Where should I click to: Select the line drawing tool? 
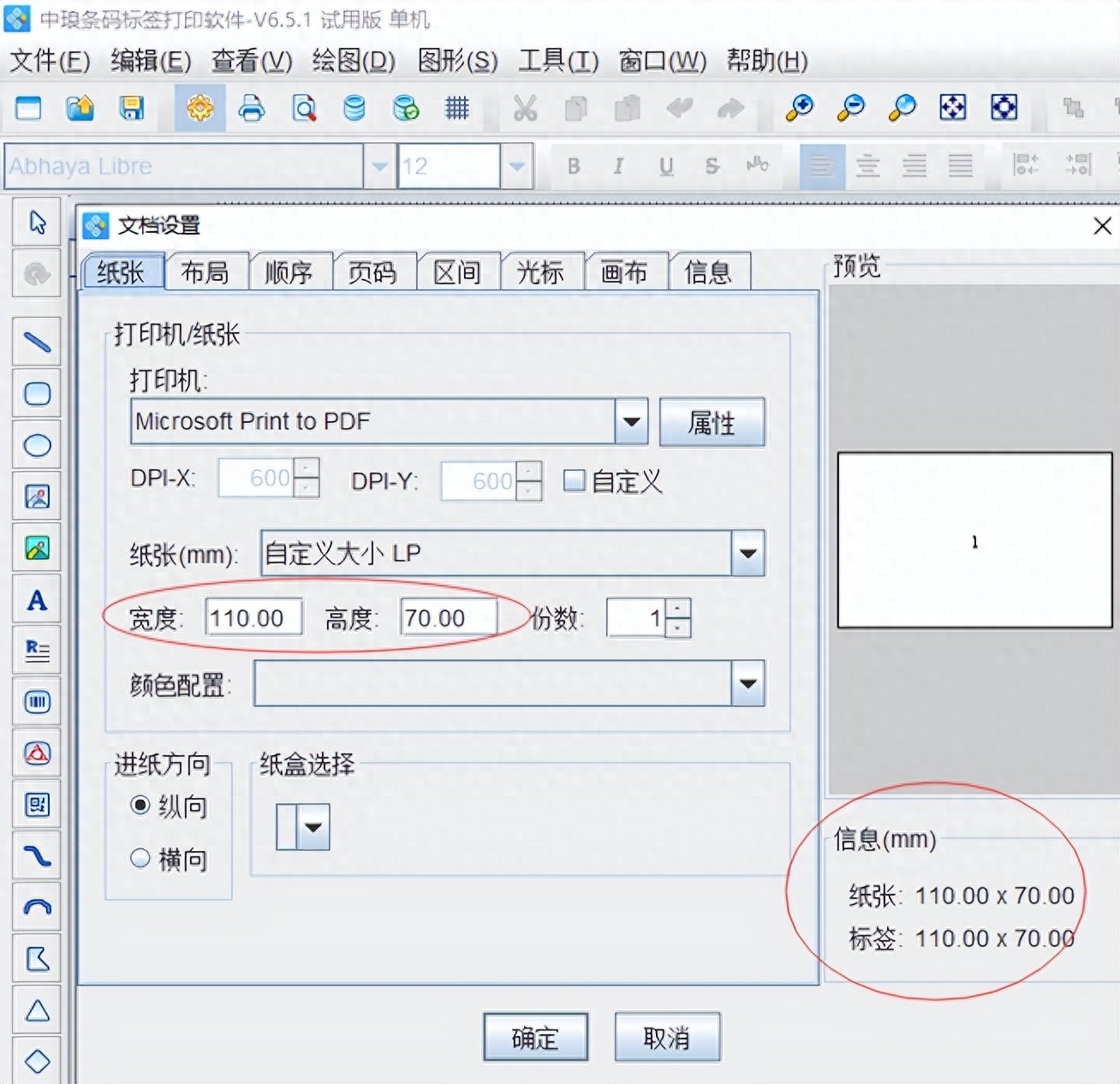click(37, 341)
